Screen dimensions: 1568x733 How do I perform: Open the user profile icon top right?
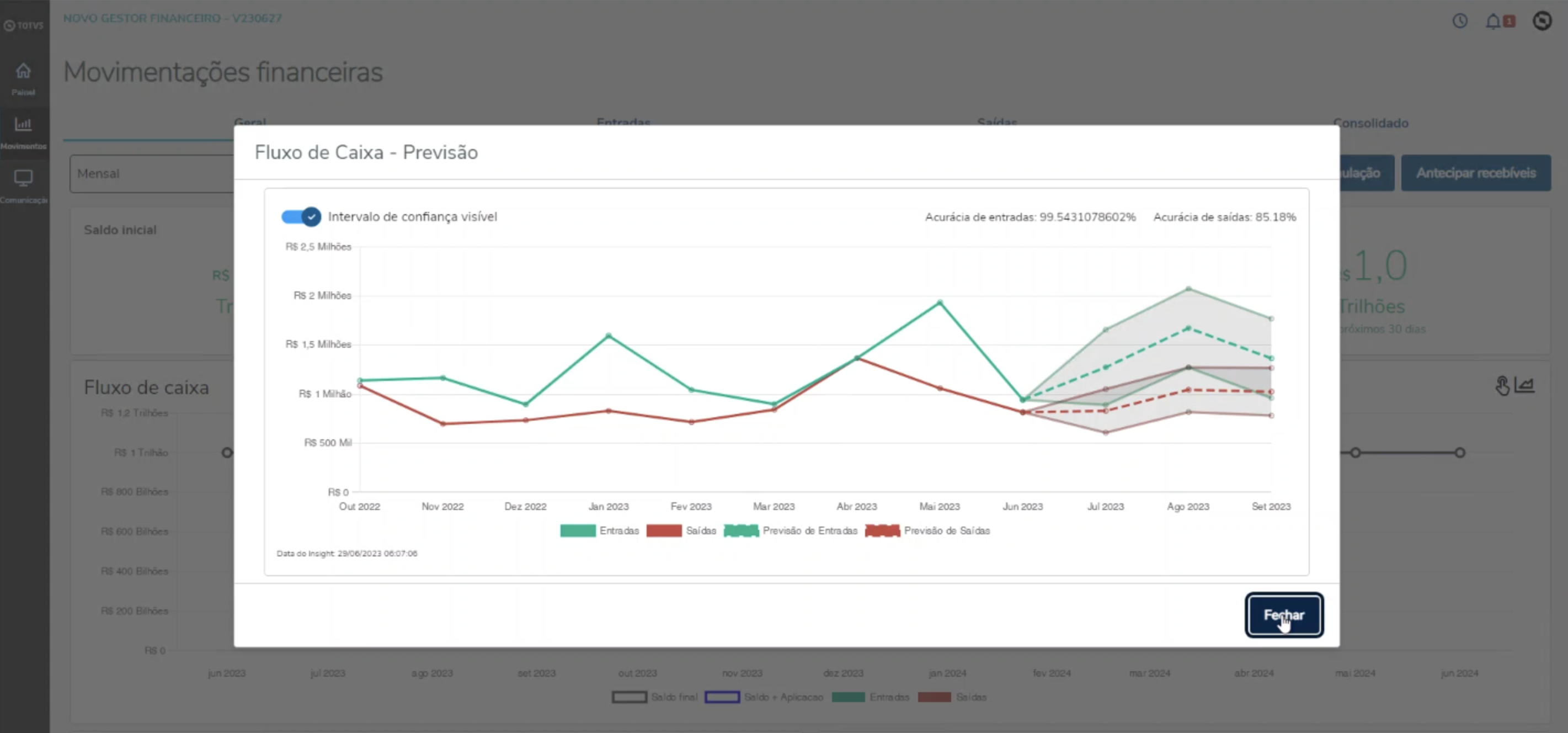click(x=1542, y=22)
